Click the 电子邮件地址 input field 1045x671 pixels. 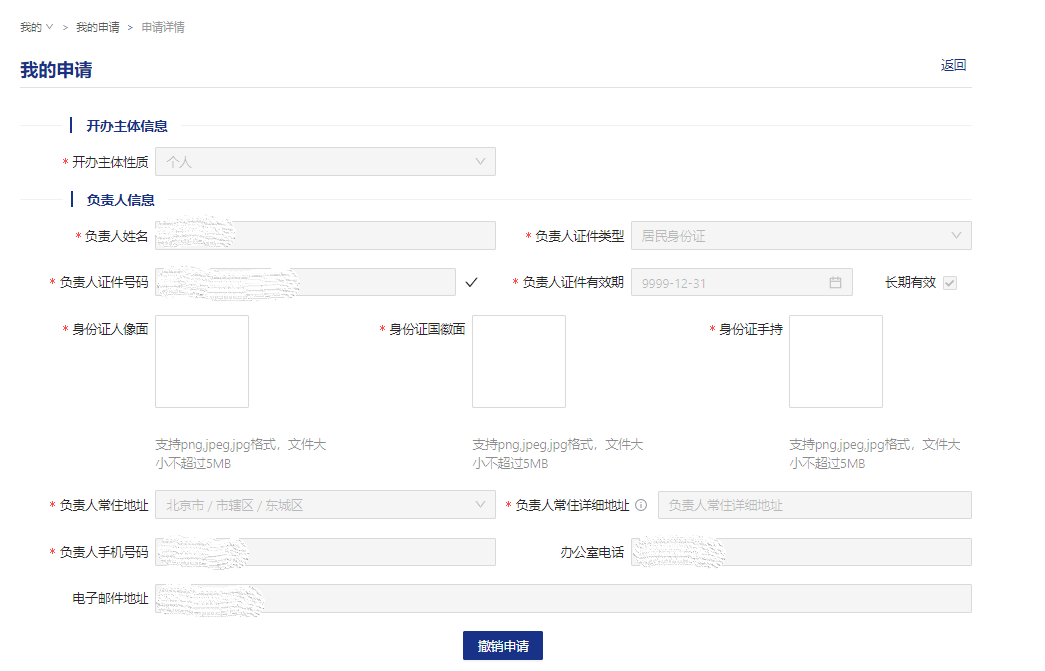pyautogui.click(x=563, y=598)
